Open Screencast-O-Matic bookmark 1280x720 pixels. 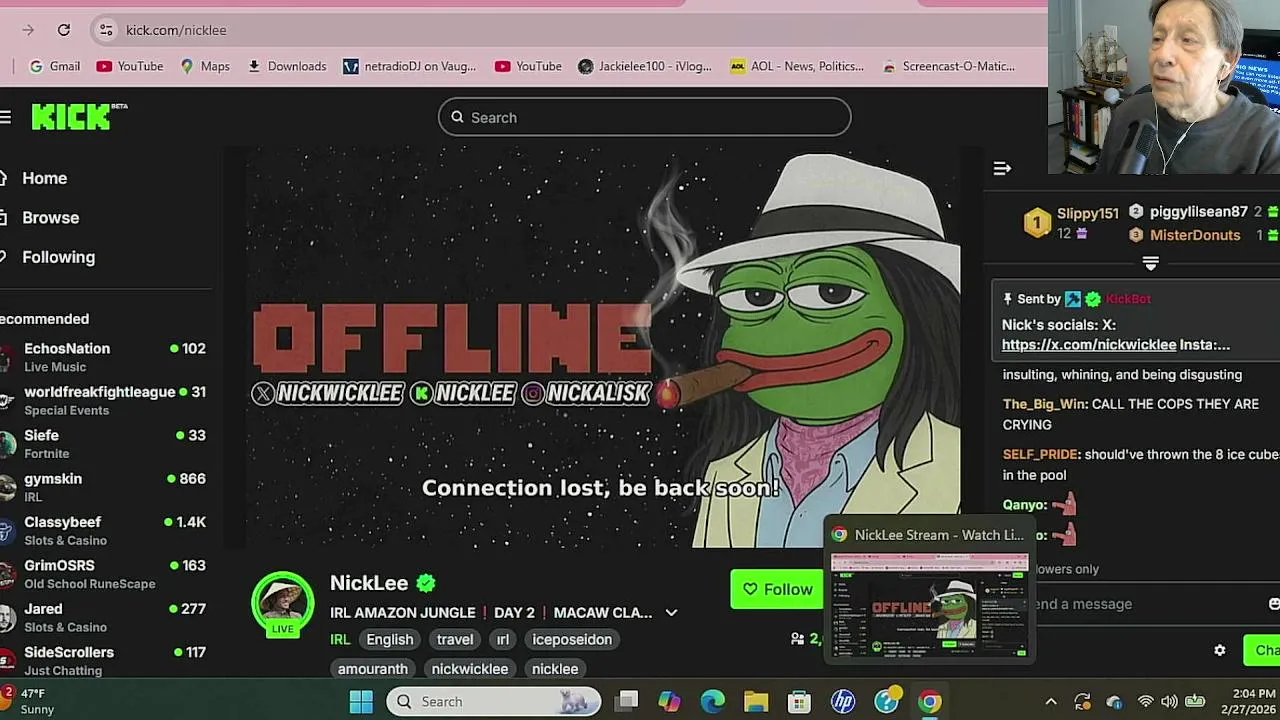pos(948,66)
